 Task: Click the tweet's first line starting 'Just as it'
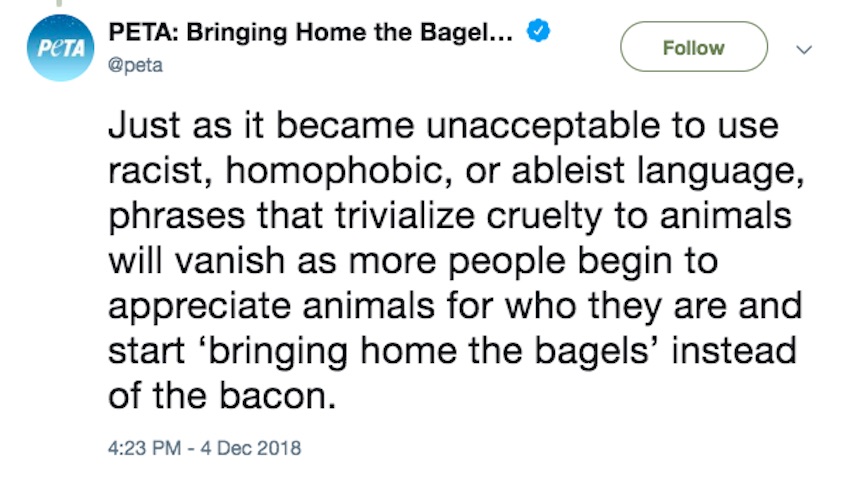(x=443, y=125)
